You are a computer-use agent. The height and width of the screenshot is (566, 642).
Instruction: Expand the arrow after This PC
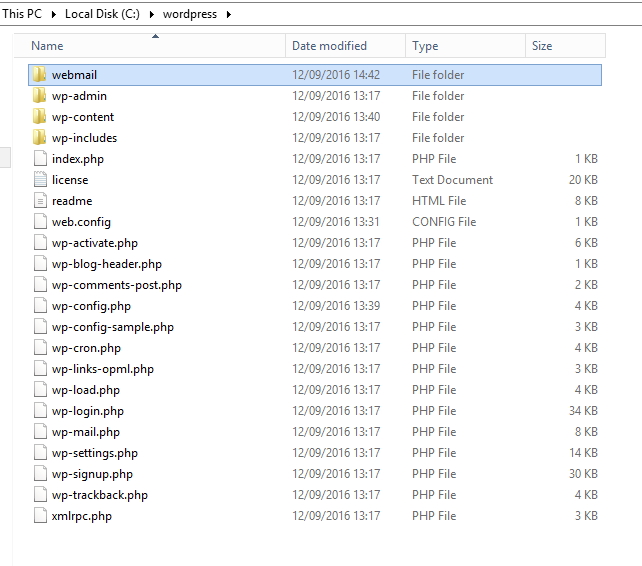tap(54, 14)
